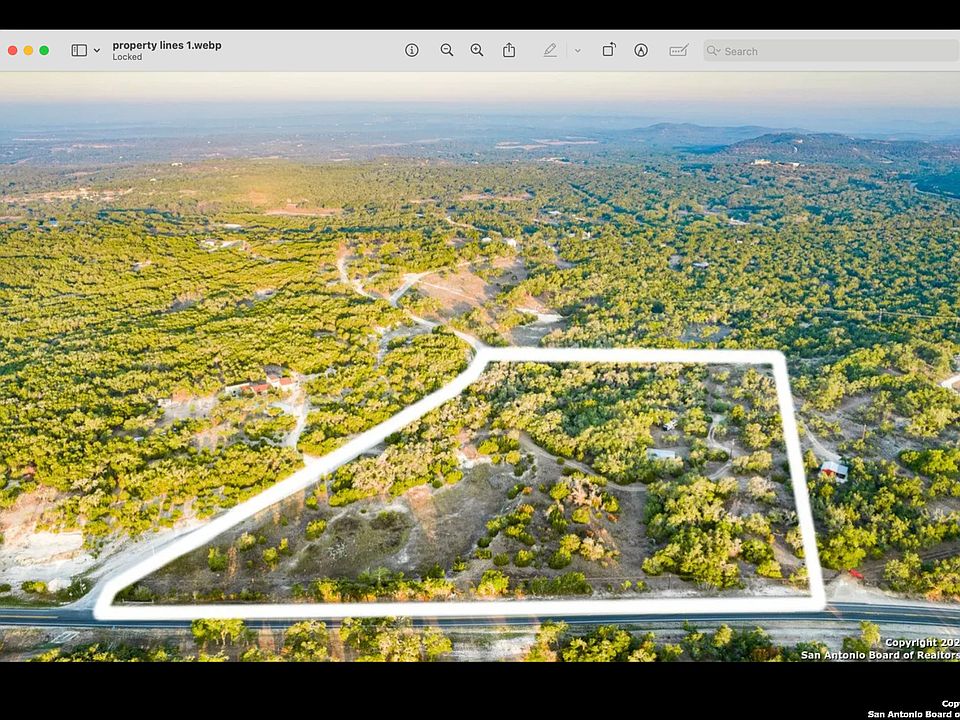Expand the highlight options chevron
Image resolution: width=960 pixels, height=720 pixels.
point(577,50)
